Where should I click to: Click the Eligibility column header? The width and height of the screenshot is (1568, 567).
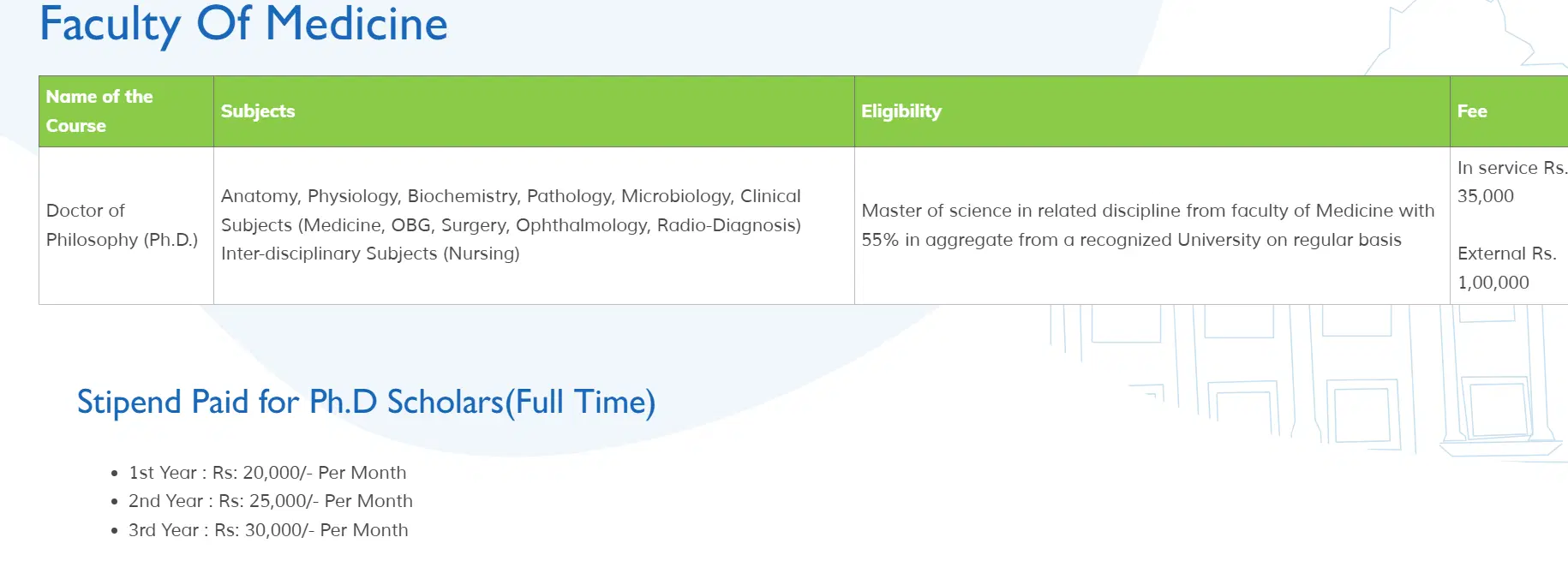click(901, 111)
